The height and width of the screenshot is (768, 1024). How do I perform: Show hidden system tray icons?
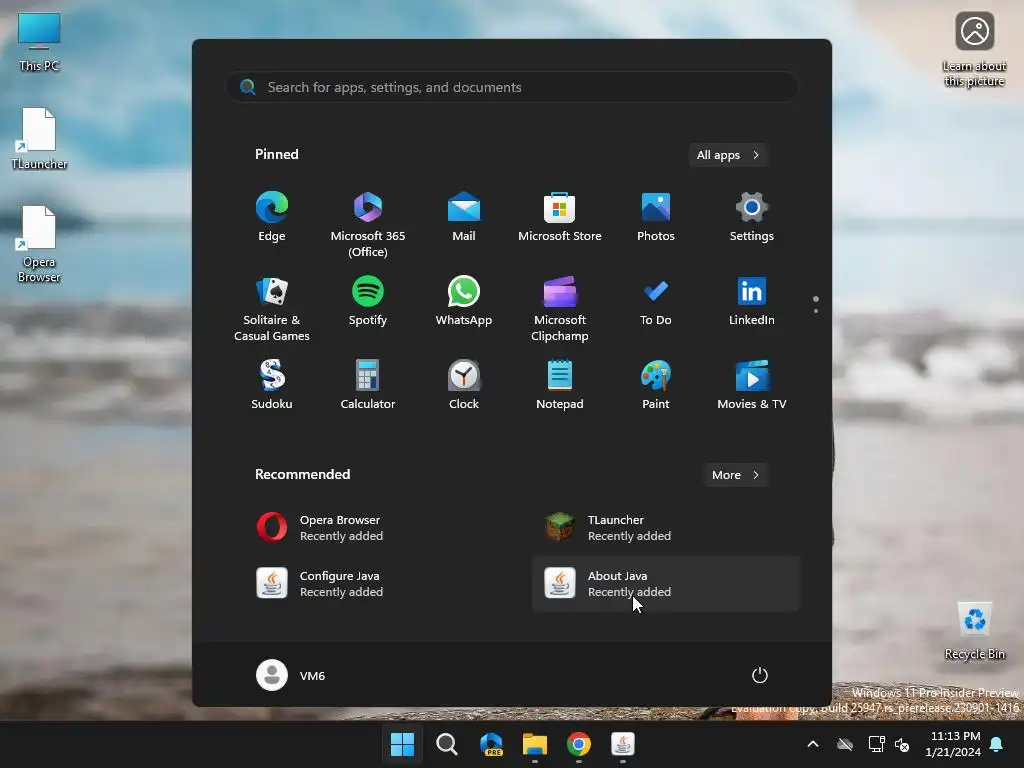813,744
